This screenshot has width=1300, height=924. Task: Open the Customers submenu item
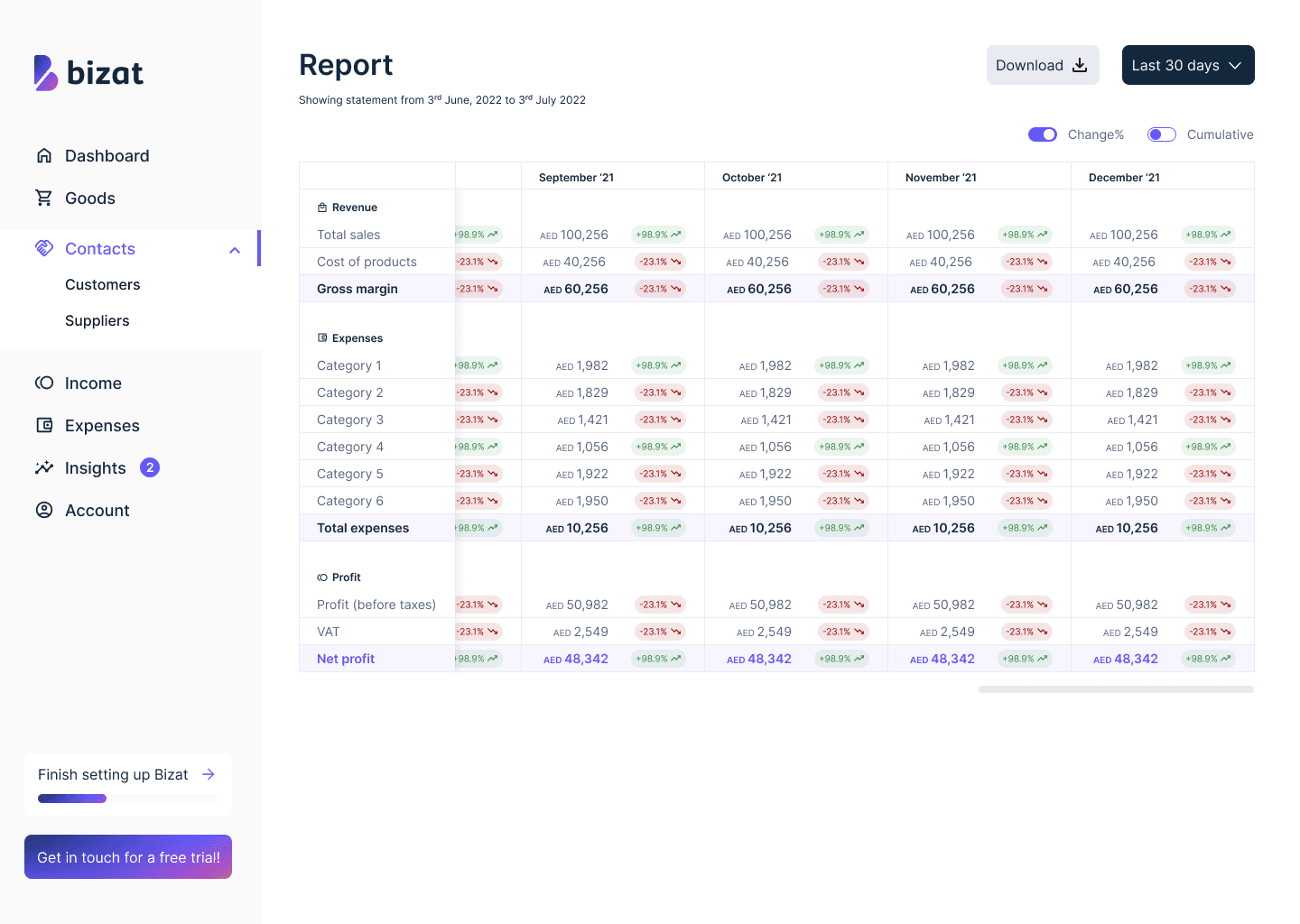pos(103,284)
